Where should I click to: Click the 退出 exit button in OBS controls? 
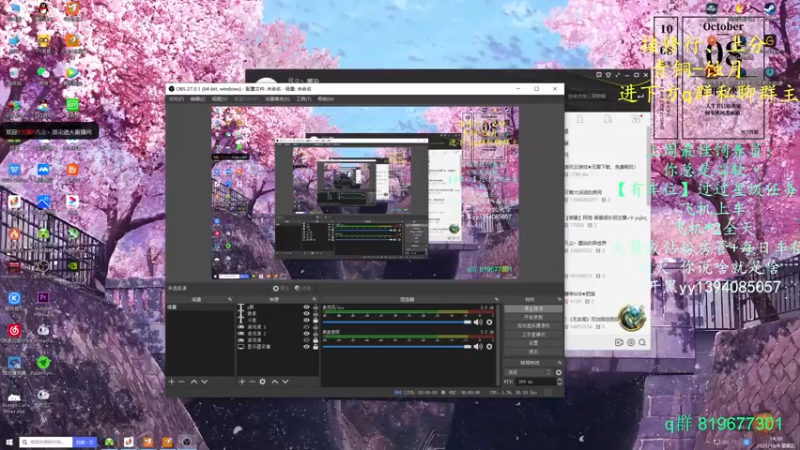click(533, 352)
